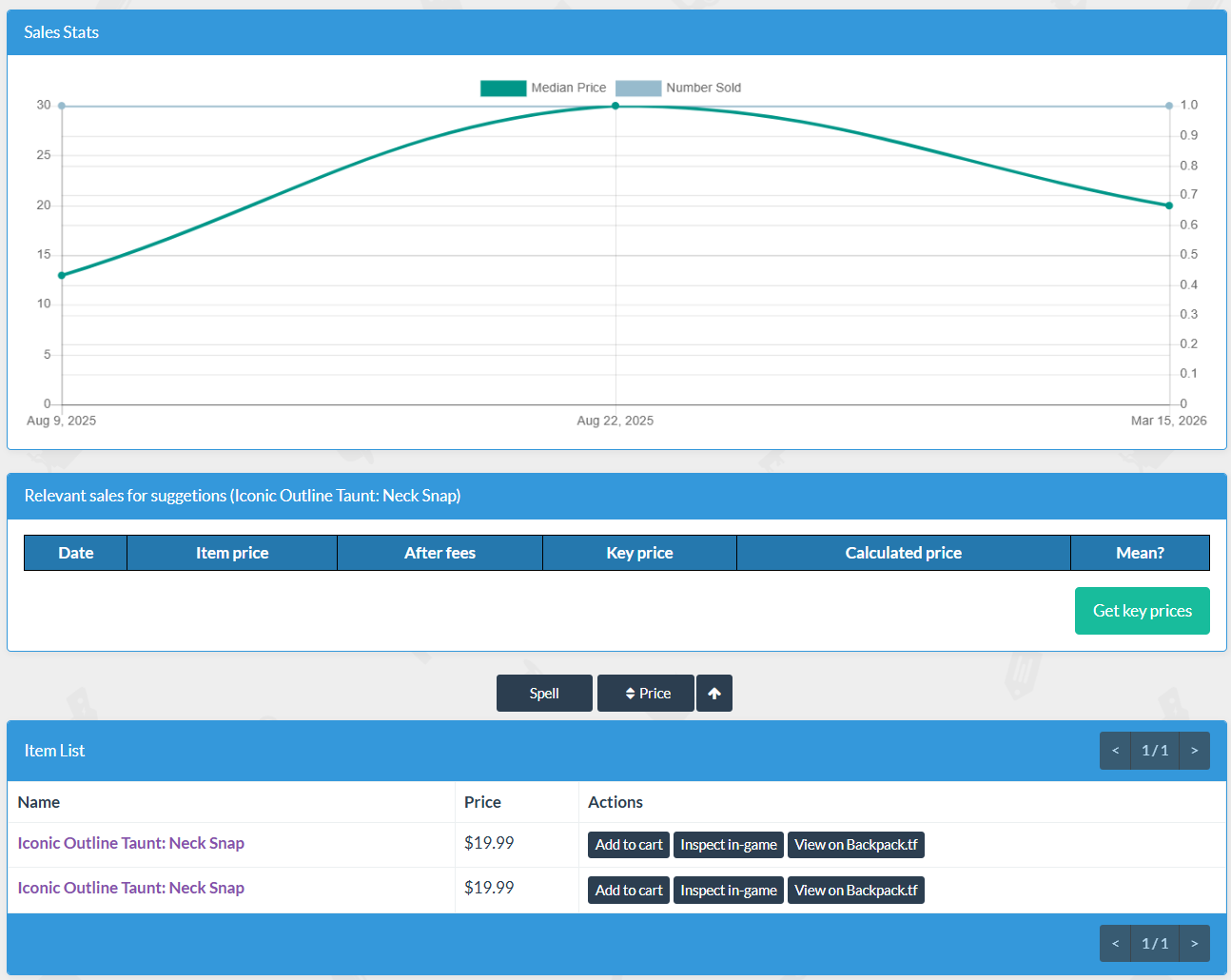The height and width of the screenshot is (980, 1231).
Task: Toggle Number Sold legend swatch
Action: pos(638,88)
